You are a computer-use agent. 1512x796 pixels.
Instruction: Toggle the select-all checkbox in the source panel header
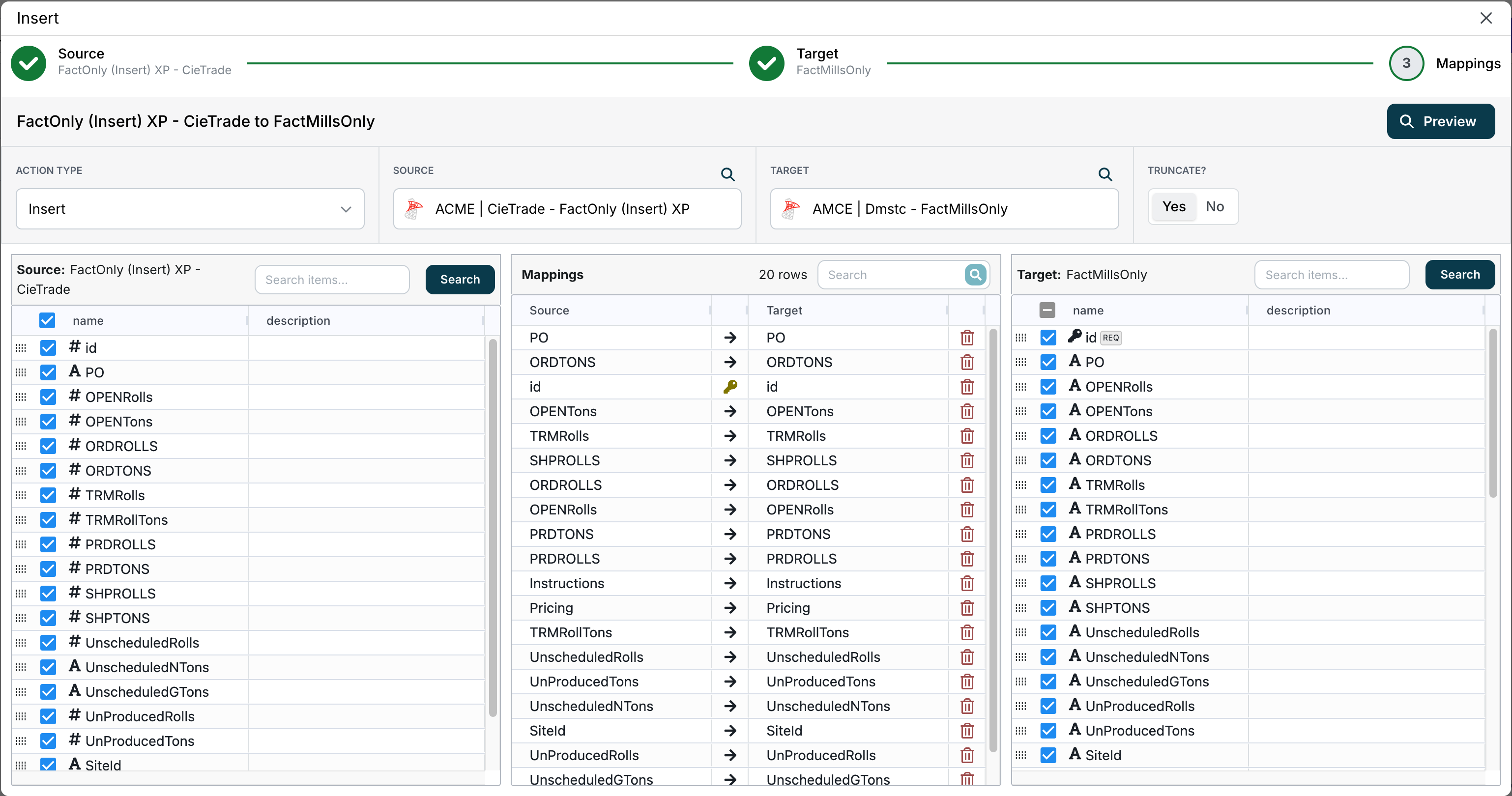click(x=47, y=320)
